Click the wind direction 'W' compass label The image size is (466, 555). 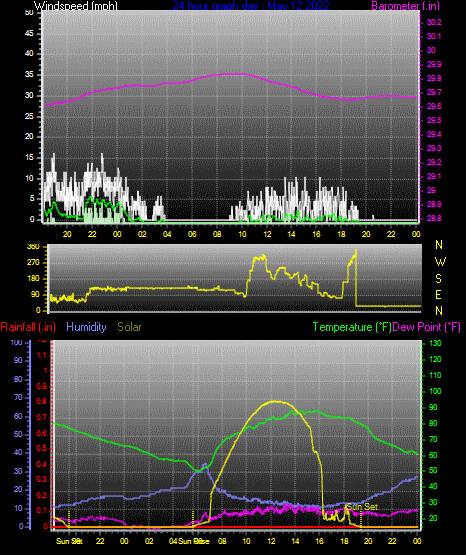pos(440,262)
